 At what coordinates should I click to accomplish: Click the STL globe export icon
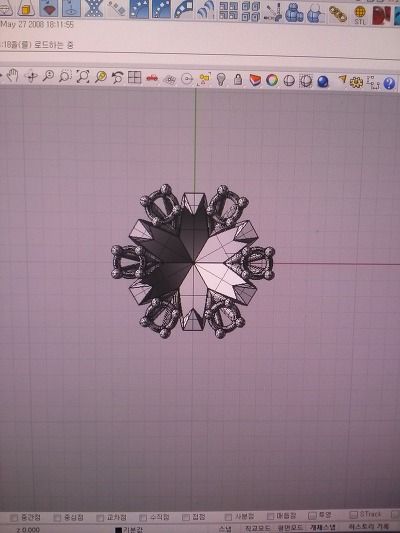tap(360, 15)
